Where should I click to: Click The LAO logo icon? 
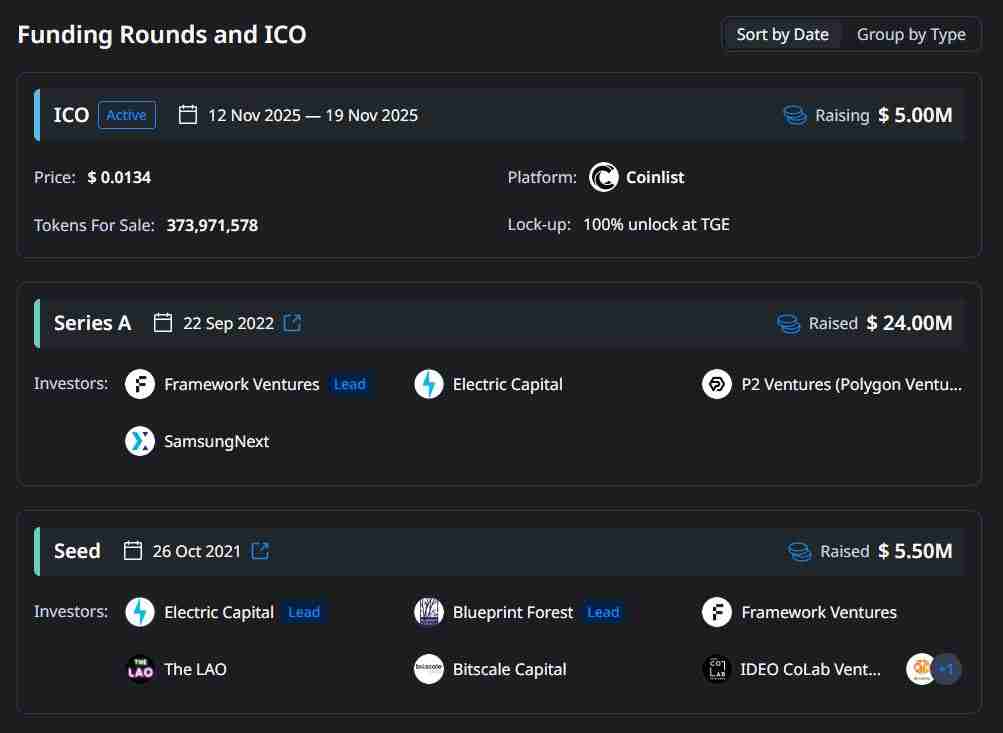[140, 669]
